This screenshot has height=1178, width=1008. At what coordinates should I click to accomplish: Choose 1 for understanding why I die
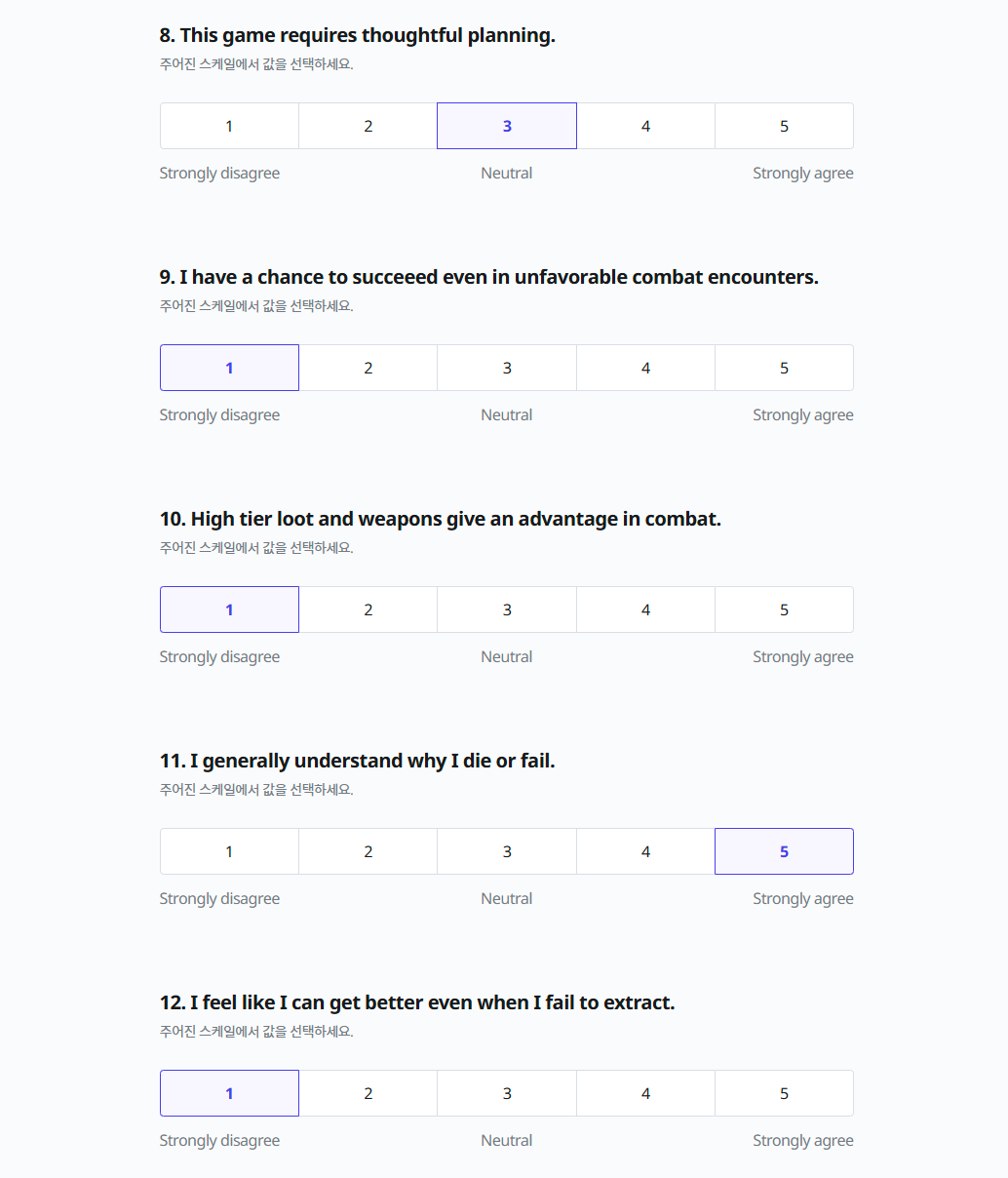pos(229,851)
